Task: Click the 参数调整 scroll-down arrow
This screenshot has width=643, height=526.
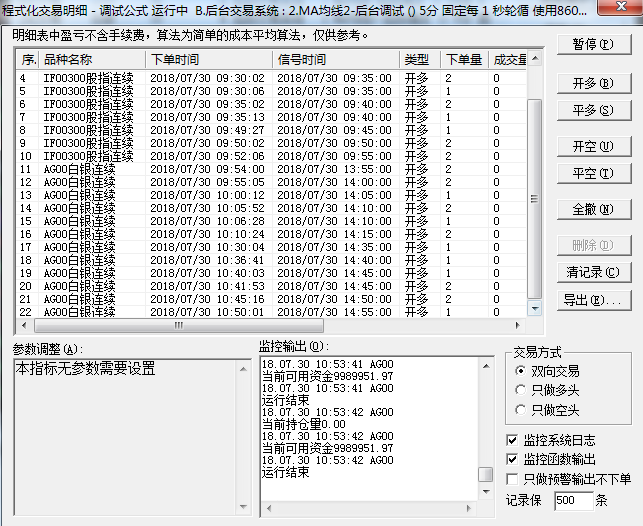Action: (x=243, y=507)
